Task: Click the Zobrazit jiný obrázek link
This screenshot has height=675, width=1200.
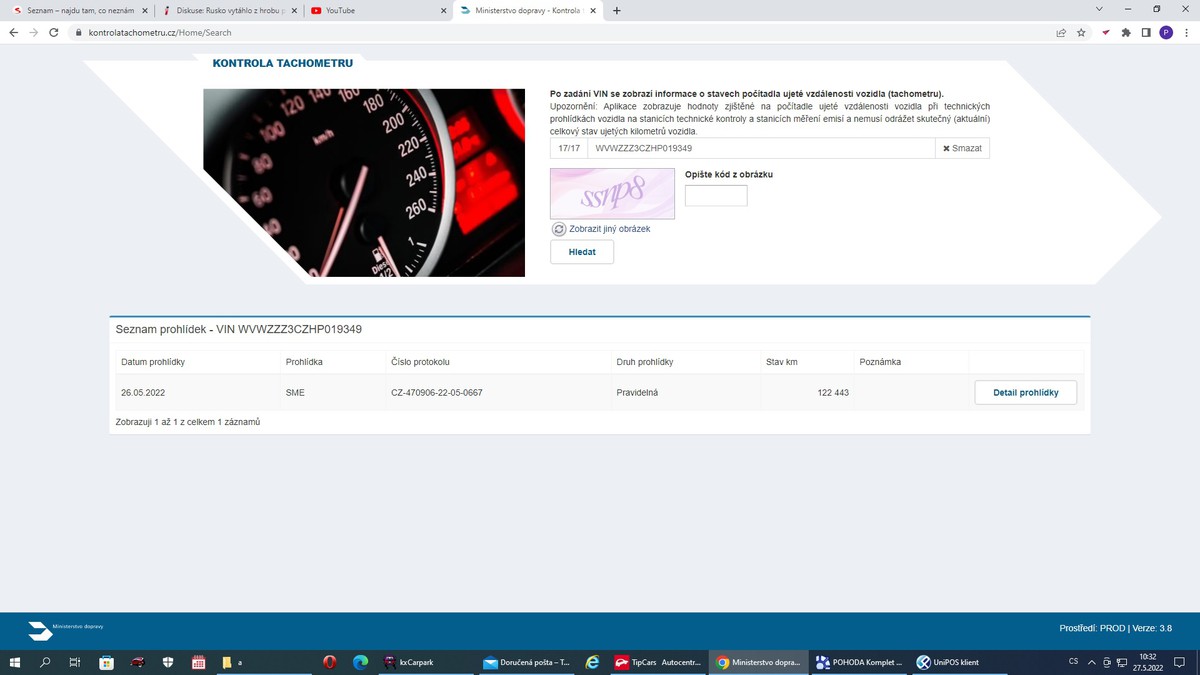Action: point(609,229)
